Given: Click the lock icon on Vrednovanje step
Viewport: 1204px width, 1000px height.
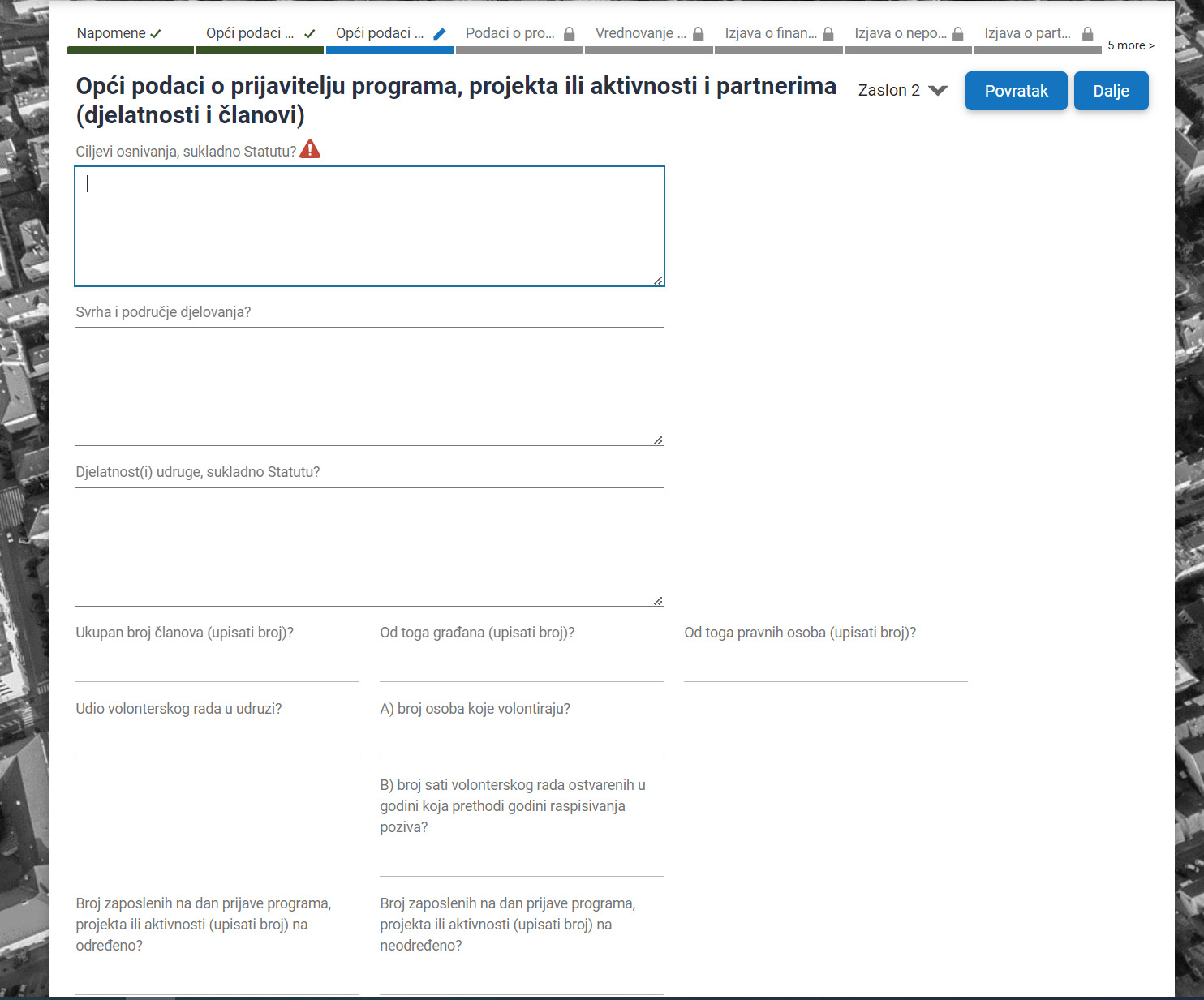Looking at the screenshot, I should click(698, 34).
